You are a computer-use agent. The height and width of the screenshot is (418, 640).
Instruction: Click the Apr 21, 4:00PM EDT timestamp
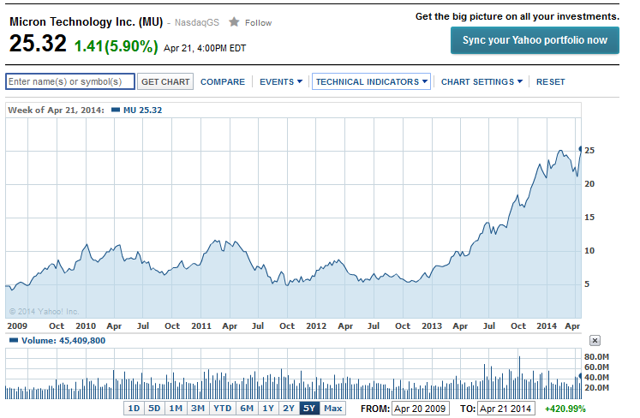pyautogui.click(x=205, y=48)
